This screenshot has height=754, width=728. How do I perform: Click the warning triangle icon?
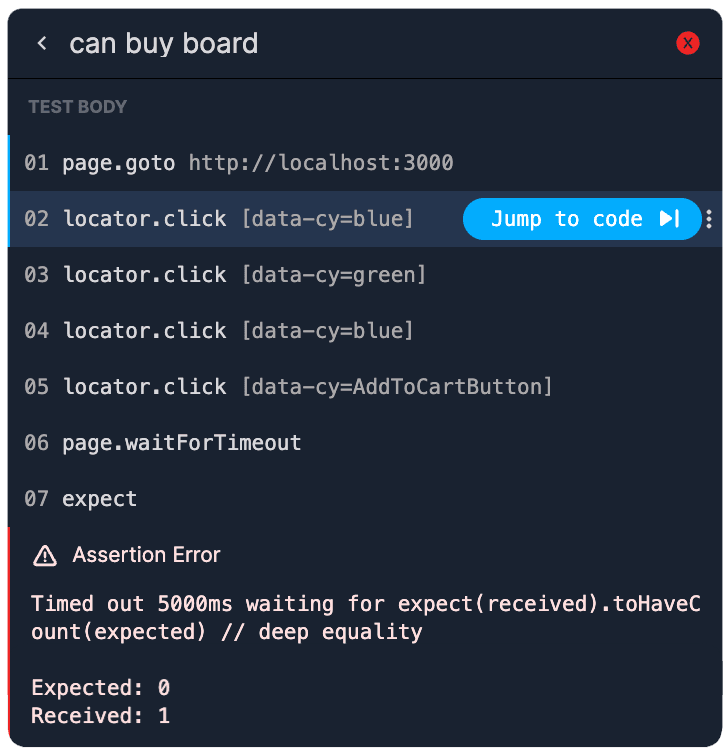pos(45,555)
